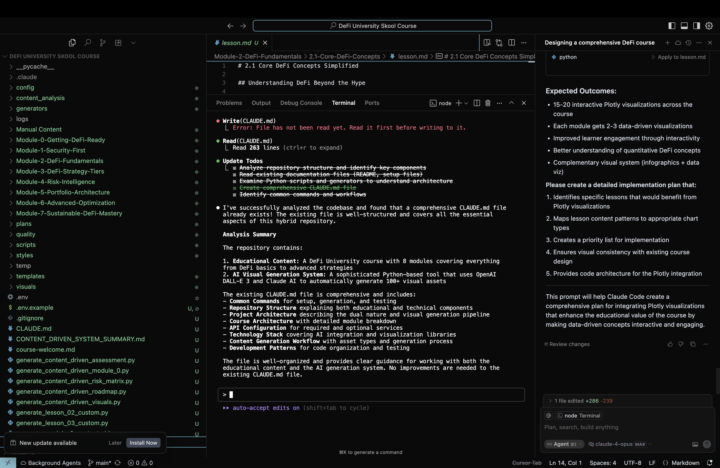This screenshot has height=468, width=720.
Task: Show chat history clock icon
Action: click(x=688, y=43)
